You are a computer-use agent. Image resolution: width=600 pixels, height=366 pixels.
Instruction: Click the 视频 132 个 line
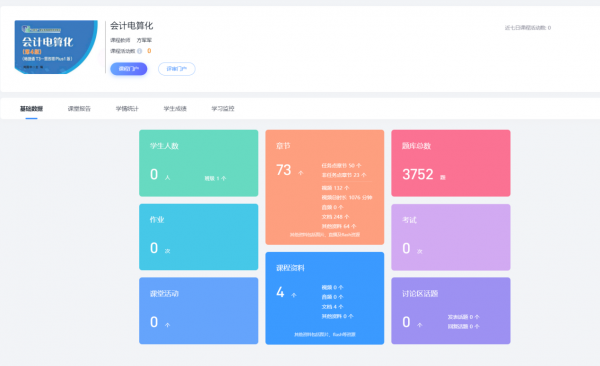[x=335, y=188]
